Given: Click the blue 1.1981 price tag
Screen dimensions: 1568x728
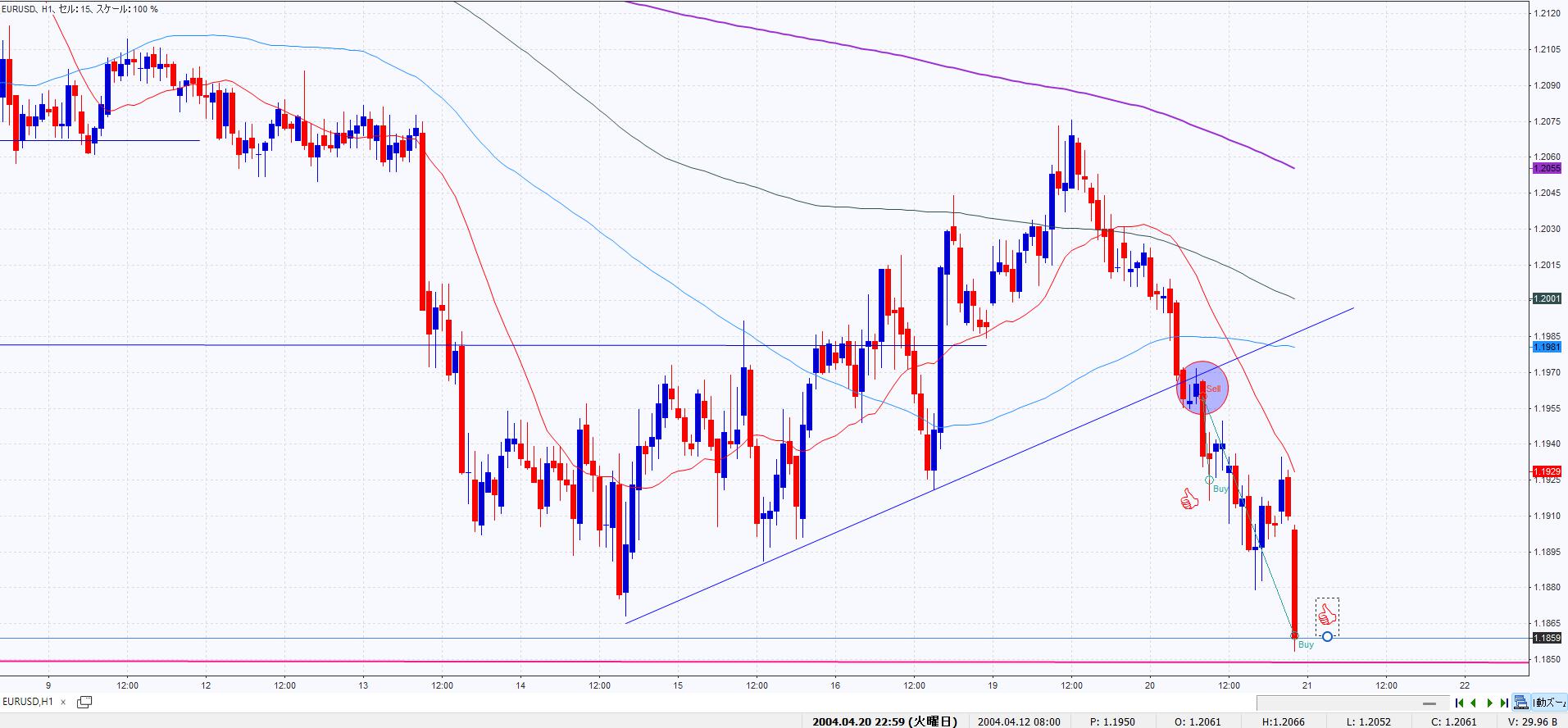Looking at the screenshot, I should [1547, 347].
